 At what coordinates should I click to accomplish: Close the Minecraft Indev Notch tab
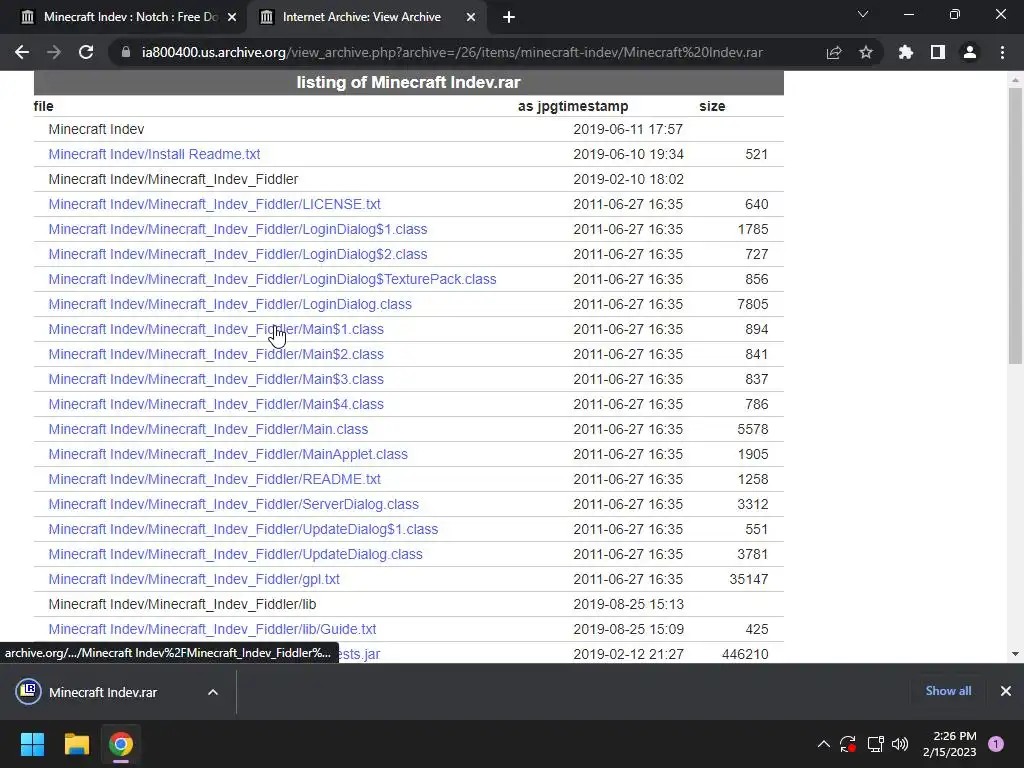232,17
